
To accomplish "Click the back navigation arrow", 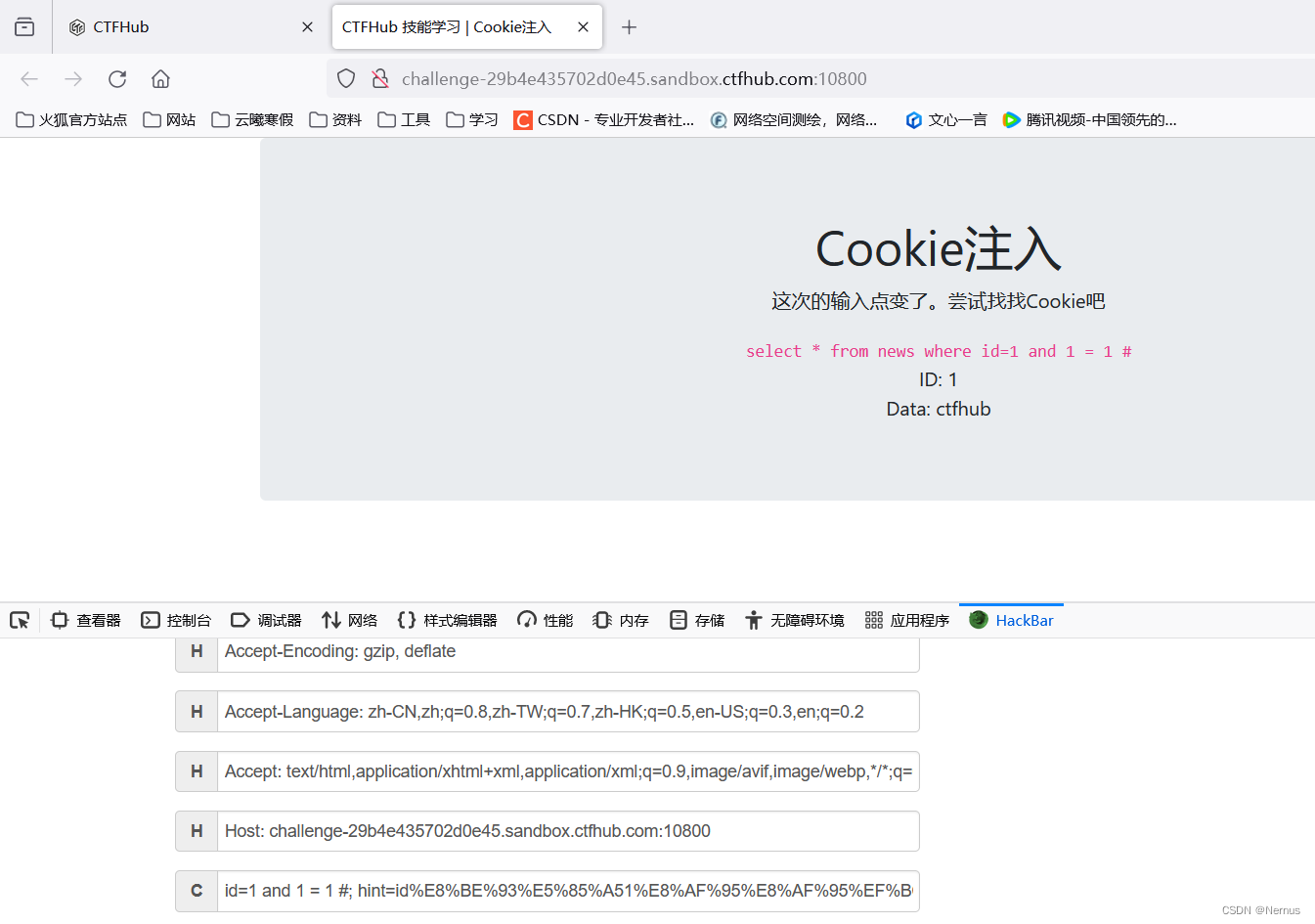I will (29, 79).
